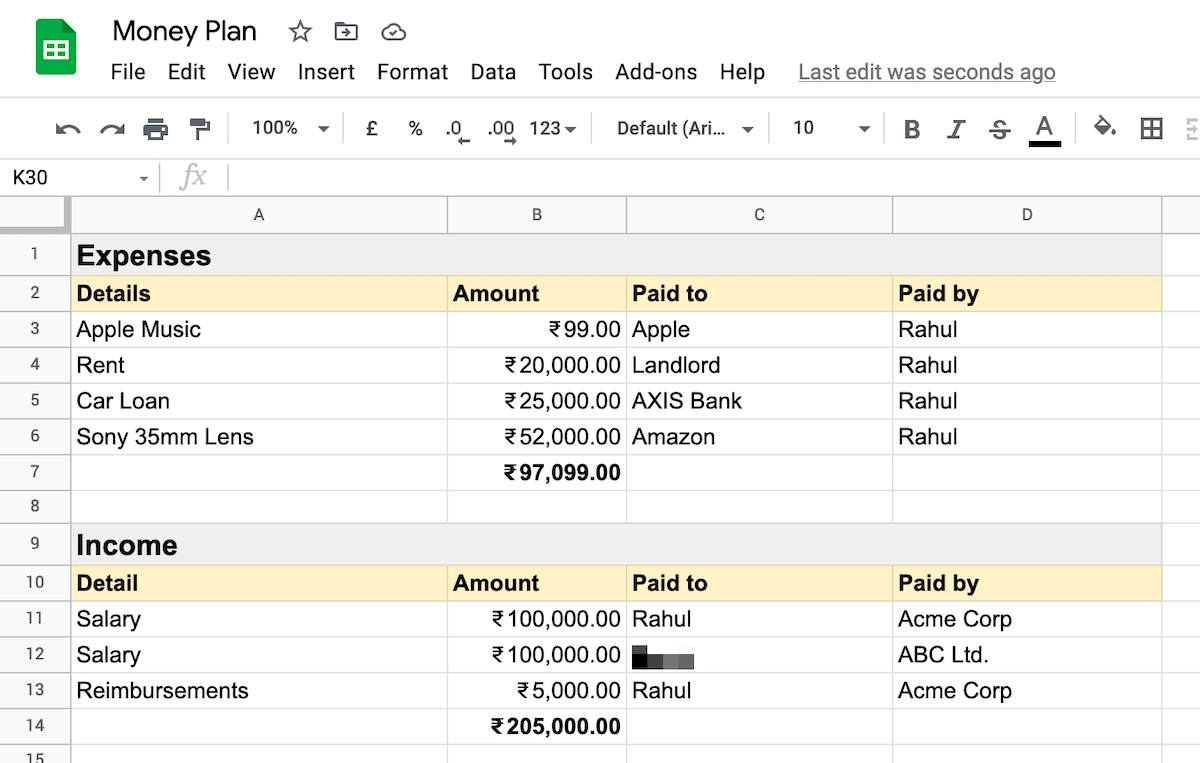Click the Last edit was seconds ago link
This screenshot has width=1200, height=763.
click(926, 72)
